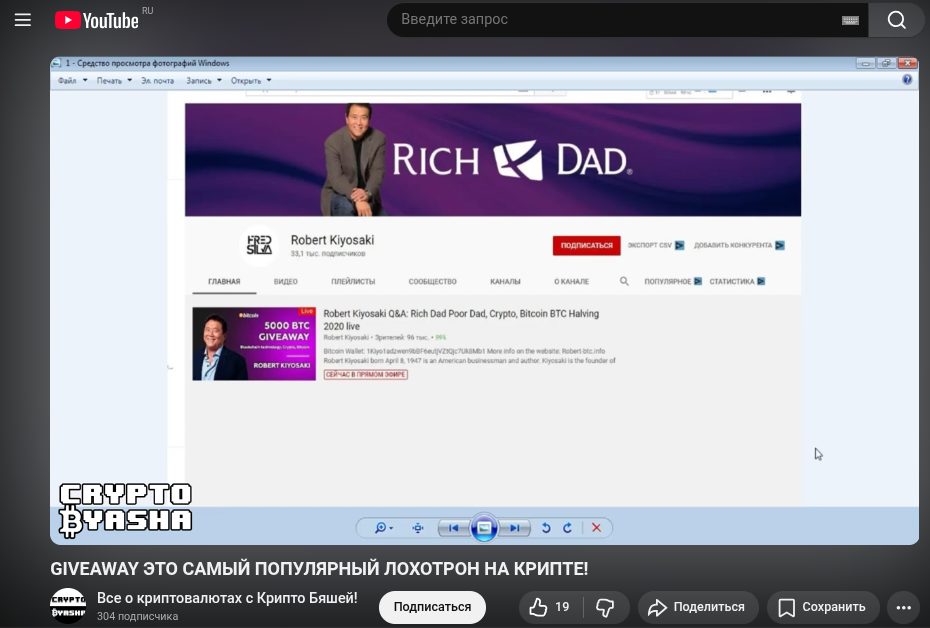Toggle dislike on the video
Viewport: 930px width, 628px height.
coord(605,607)
